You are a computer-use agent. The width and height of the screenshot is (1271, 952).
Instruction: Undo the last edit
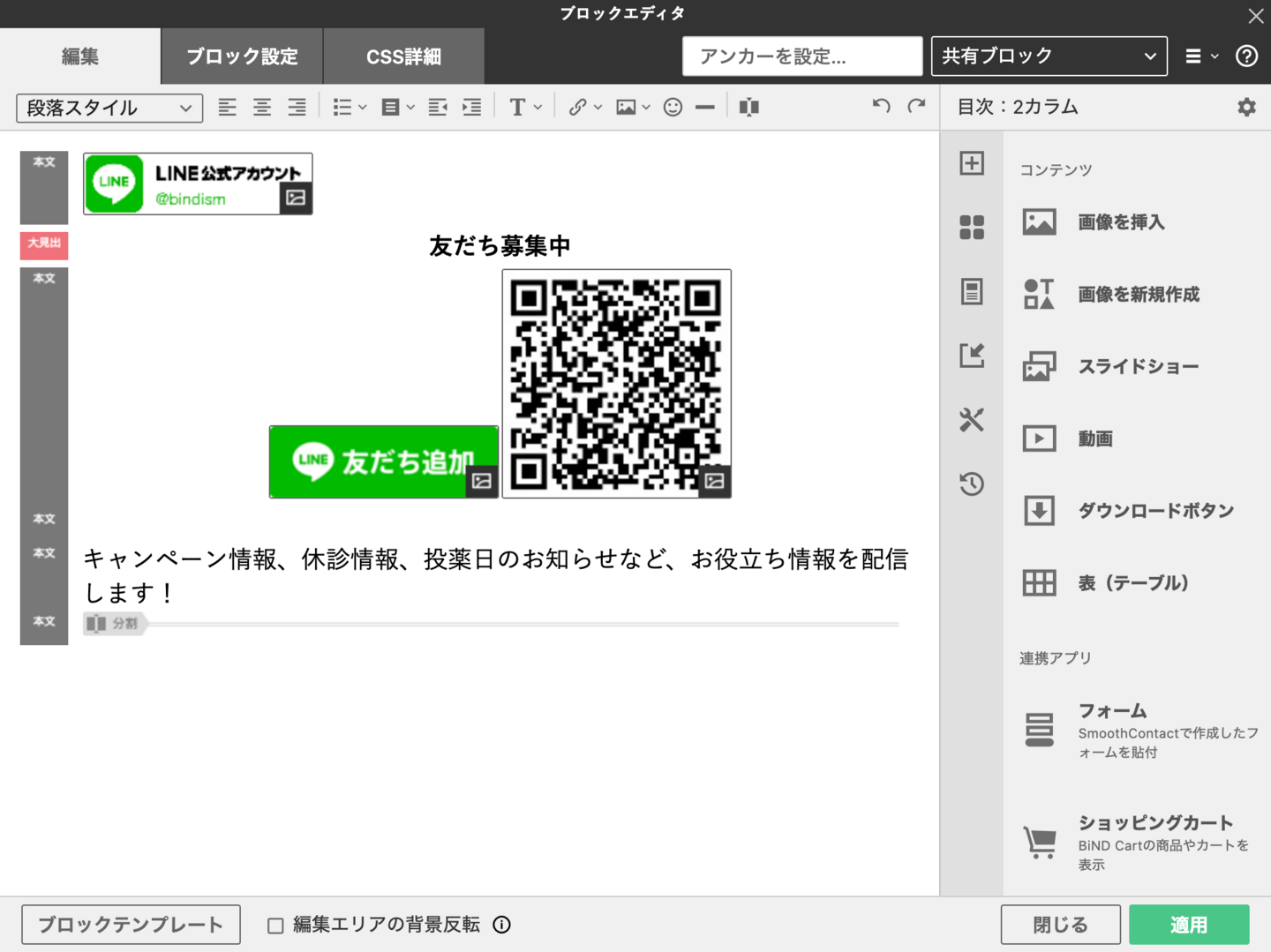881,107
